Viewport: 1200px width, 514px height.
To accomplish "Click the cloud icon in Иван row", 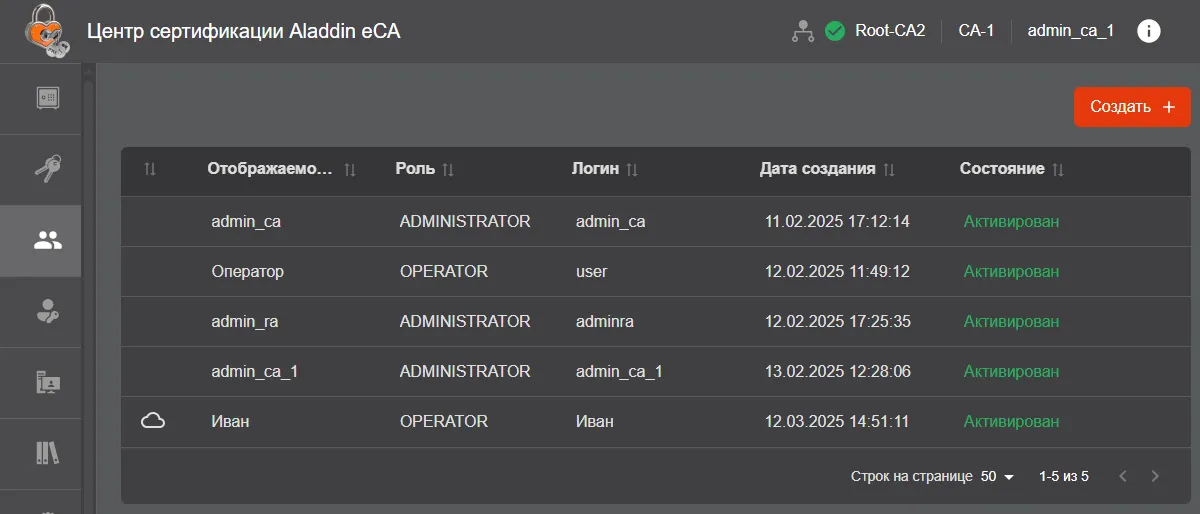I will [x=153, y=421].
